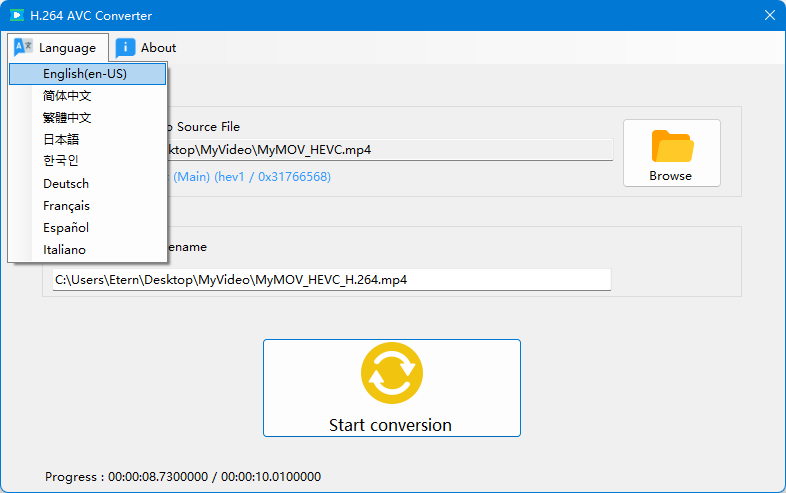Viewport: 786px width, 493px height.
Task: Select 日本語 language option
Action: tap(88, 139)
